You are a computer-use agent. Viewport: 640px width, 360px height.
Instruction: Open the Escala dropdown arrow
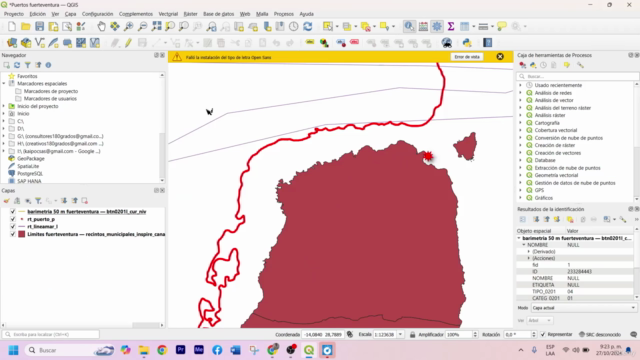tap(400, 335)
